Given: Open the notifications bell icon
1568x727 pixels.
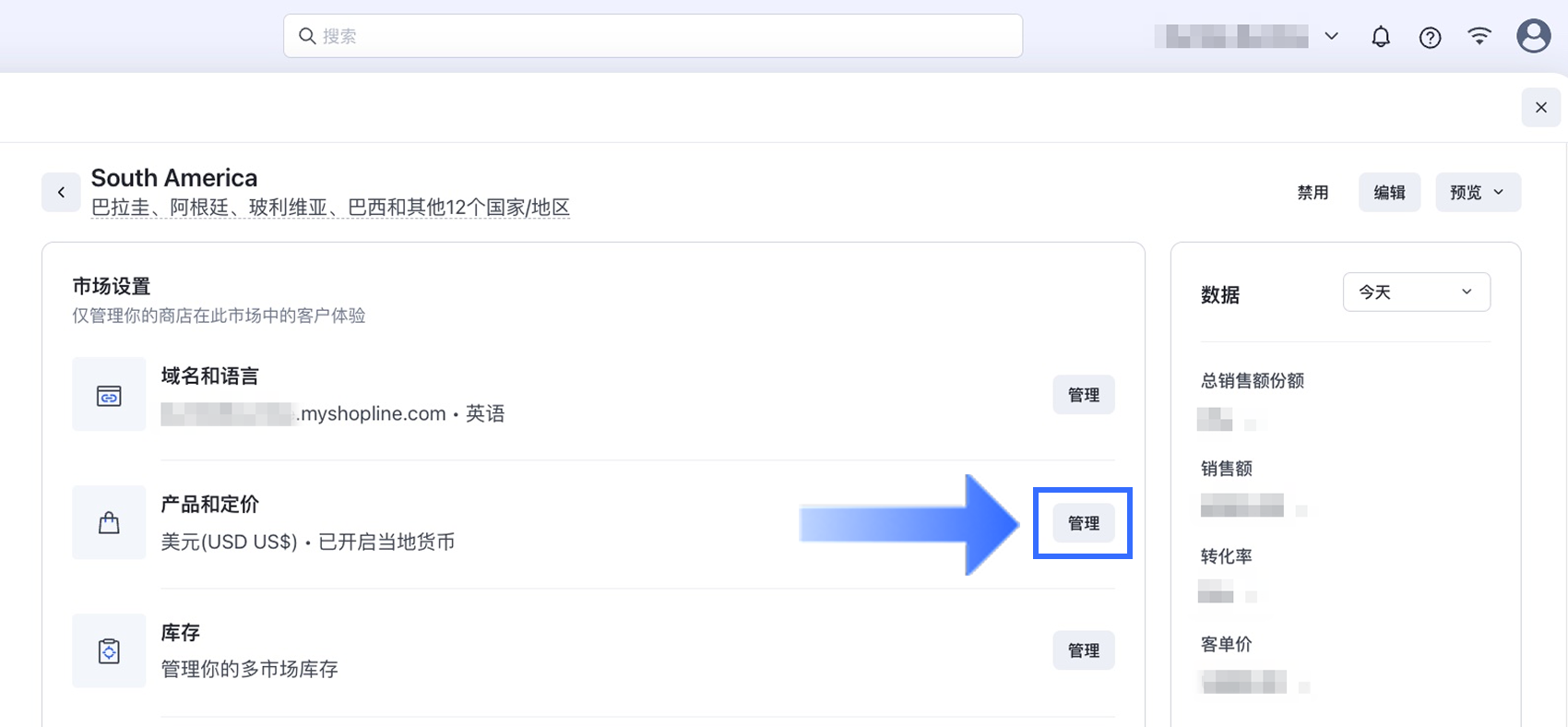Looking at the screenshot, I should (1381, 37).
